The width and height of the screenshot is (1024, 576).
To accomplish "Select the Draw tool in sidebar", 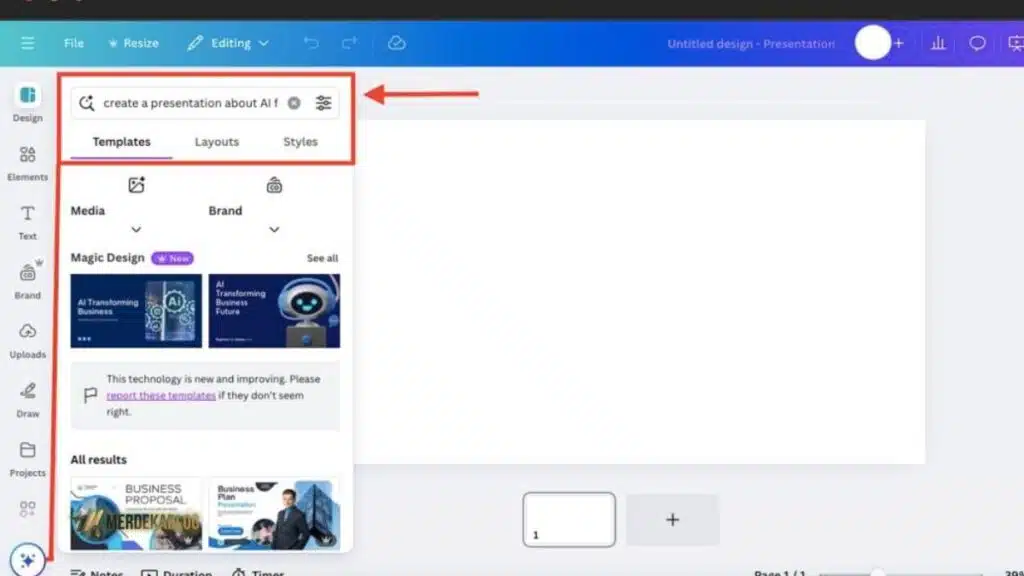I will [x=27, y=400].
